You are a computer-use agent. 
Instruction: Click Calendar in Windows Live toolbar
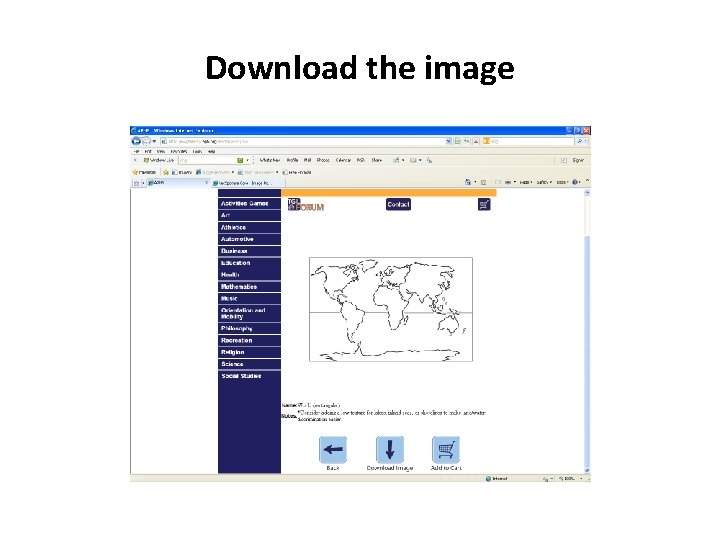tap(343, 160)
